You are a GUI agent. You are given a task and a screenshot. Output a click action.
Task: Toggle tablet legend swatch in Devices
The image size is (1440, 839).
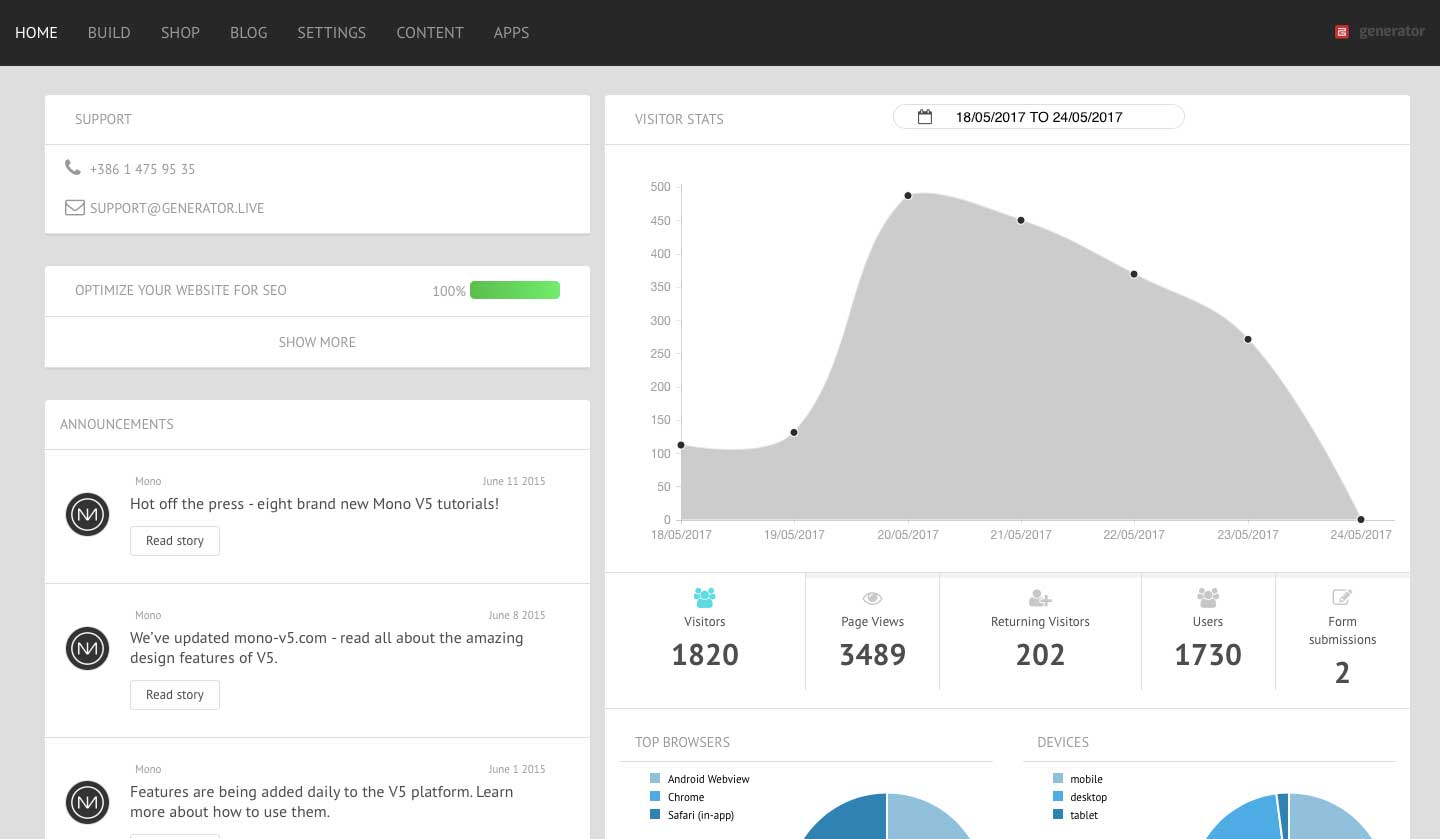coord(1058,815)
